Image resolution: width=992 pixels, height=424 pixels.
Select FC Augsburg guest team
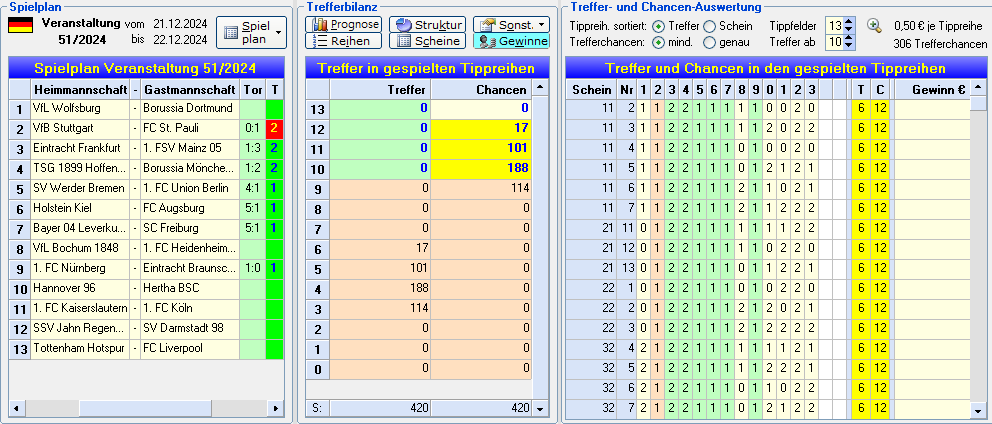tap(190, 208)
